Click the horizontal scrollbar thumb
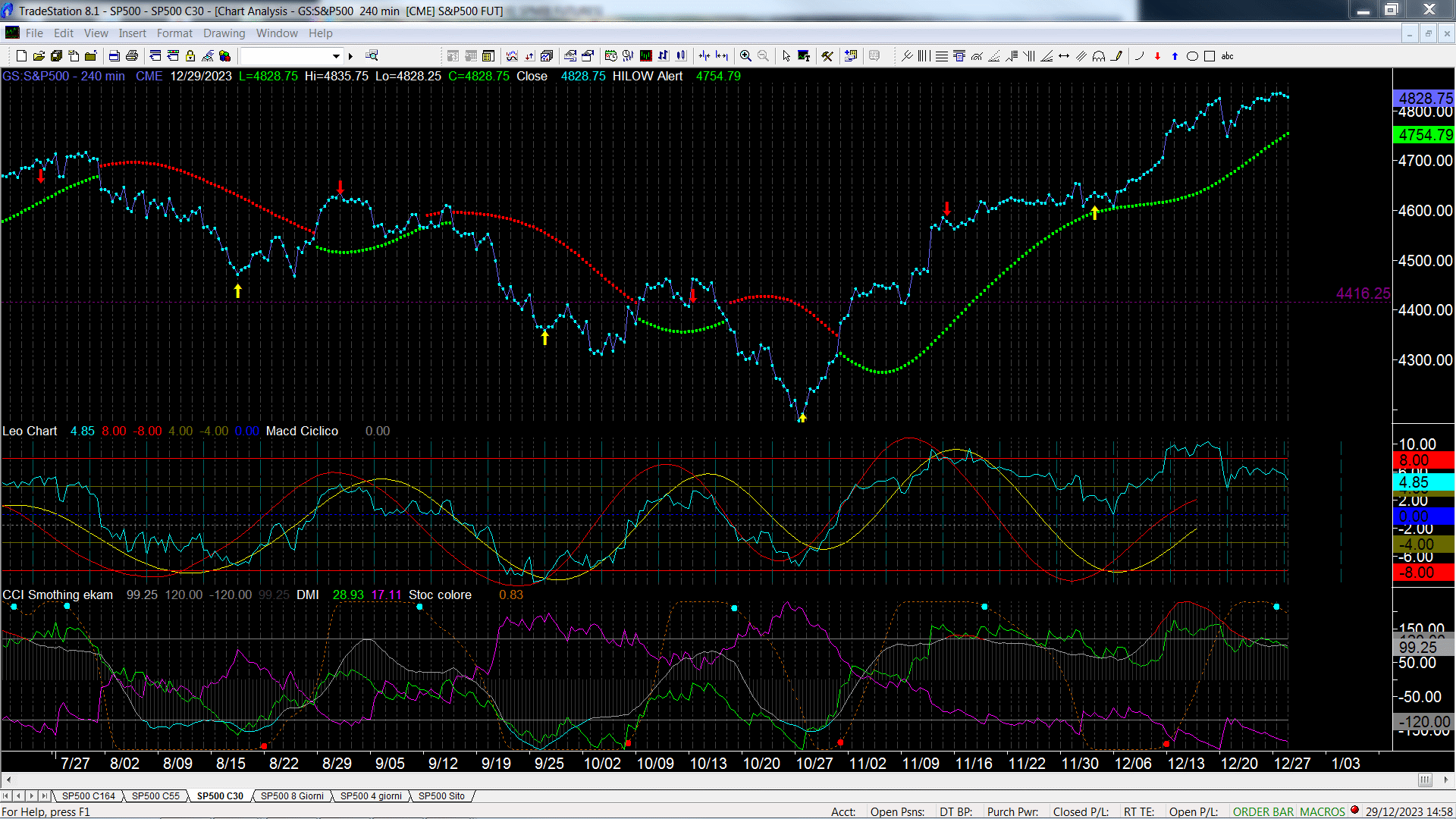The image size is (1456, 819). pos(1425,780)
